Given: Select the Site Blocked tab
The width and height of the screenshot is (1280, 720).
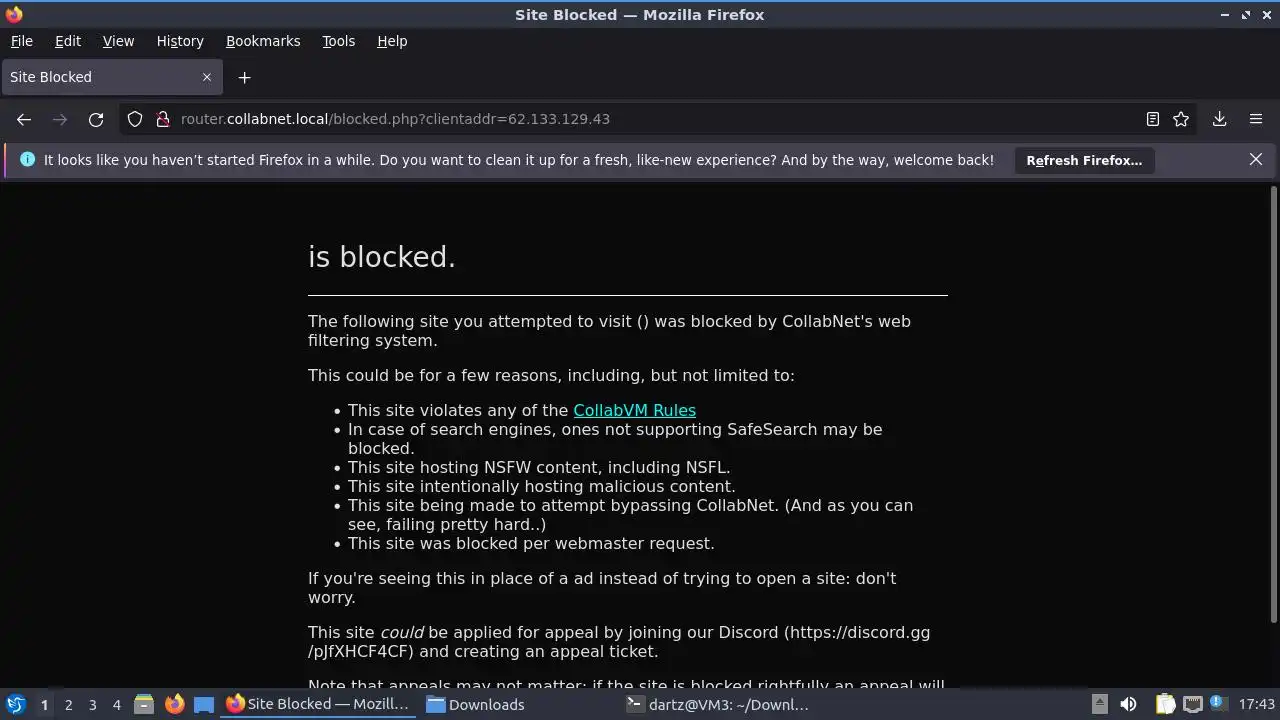Looking at the screenshot, I should pos(110,77).
